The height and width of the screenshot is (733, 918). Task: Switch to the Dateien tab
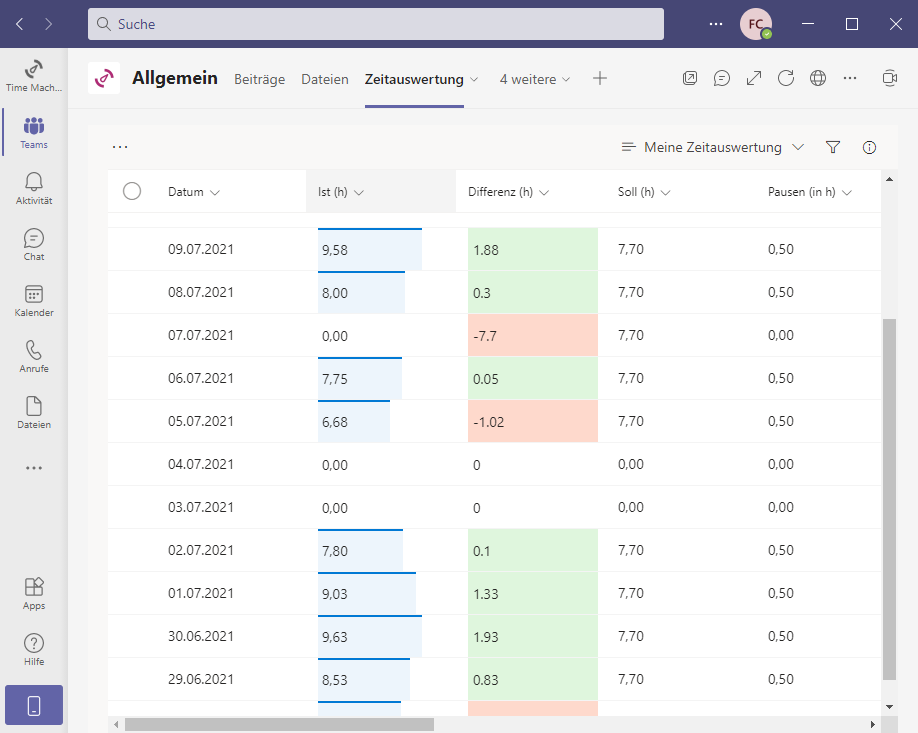[325, 79]
